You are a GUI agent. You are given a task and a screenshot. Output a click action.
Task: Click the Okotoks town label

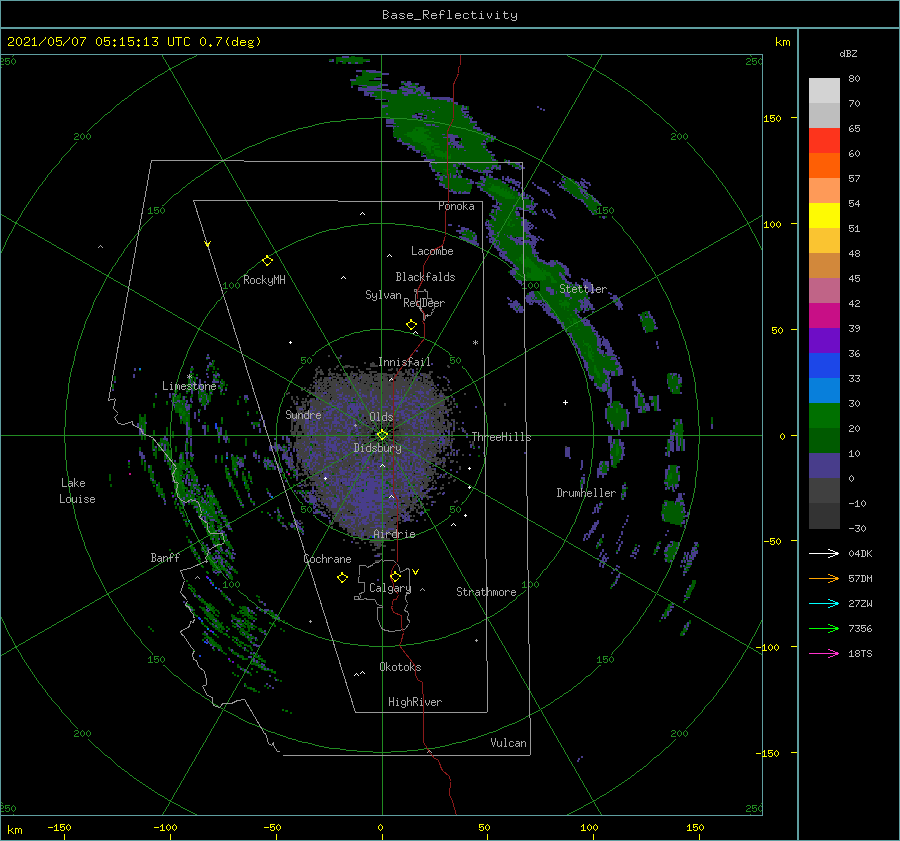click(x=400, y=667)
